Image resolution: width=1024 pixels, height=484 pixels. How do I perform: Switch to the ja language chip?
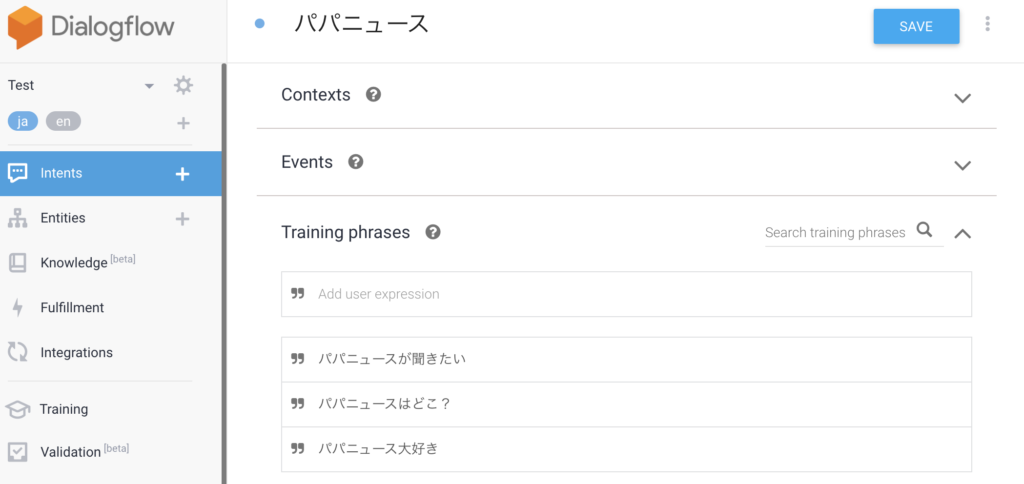click(23, 122)
